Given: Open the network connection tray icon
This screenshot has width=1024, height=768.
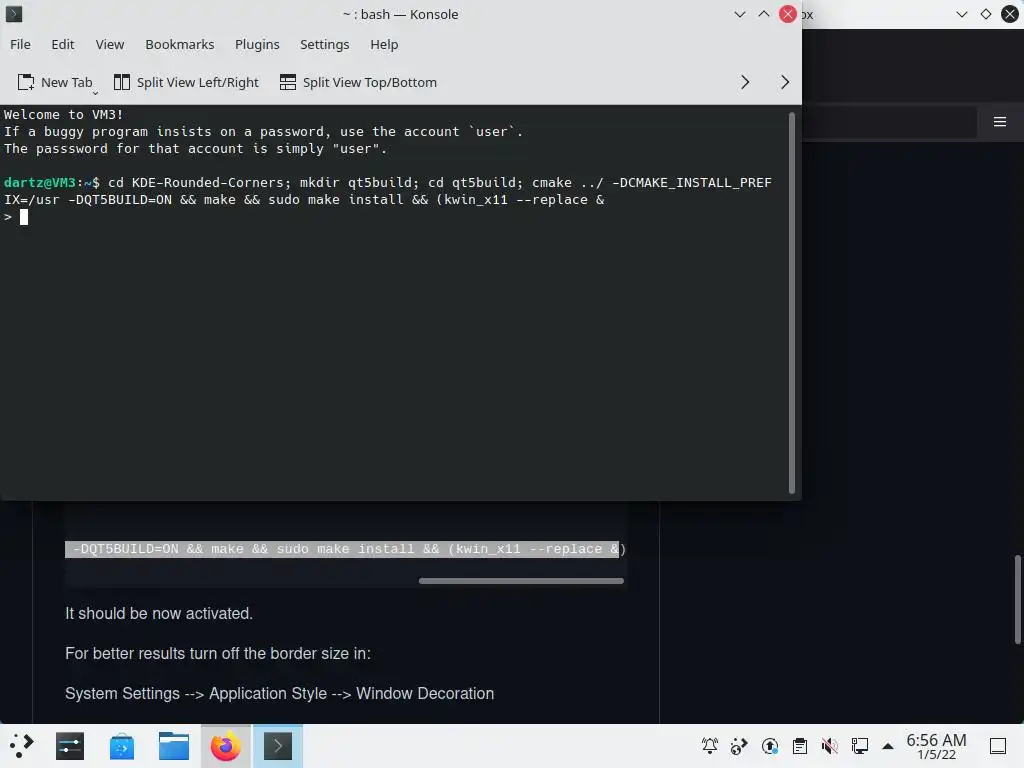Looking at the screenshot, I should (x=859, y=746).
